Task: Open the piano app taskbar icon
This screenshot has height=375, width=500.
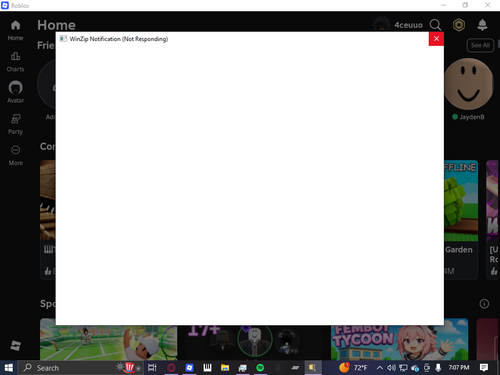Action: tap(207, 368)
